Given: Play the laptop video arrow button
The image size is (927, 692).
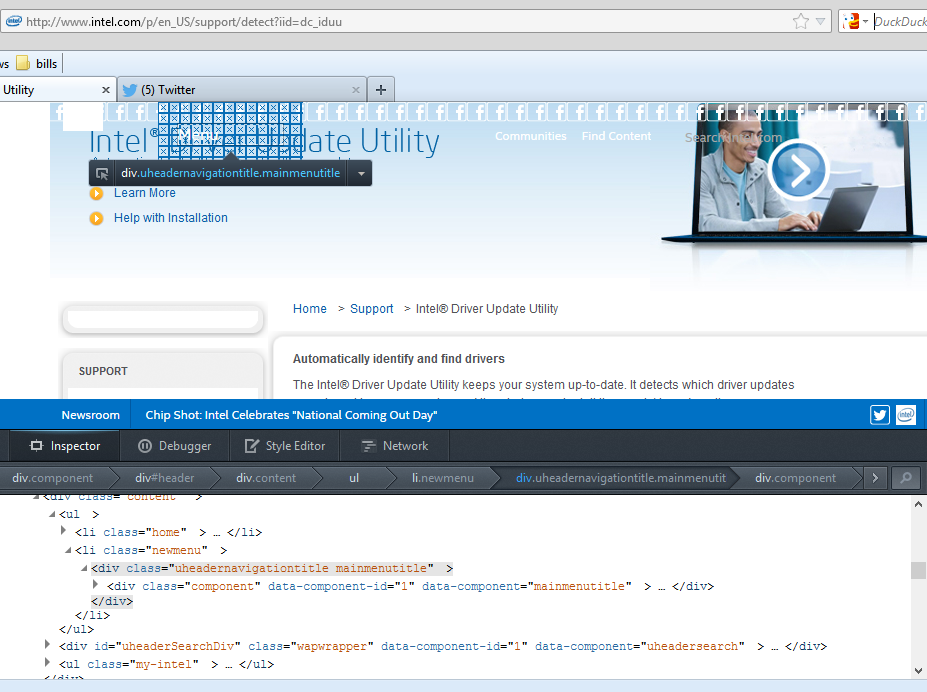Looking at the screenshot, I should click(799, 171).
